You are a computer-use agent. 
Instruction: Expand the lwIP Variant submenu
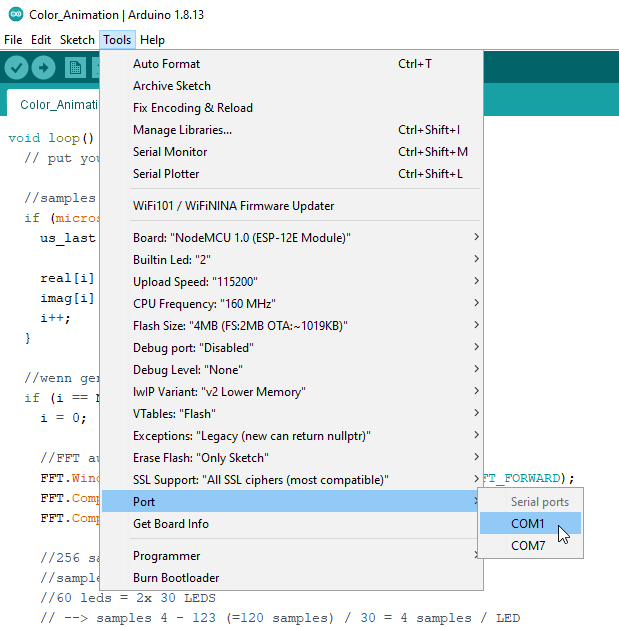291,392
